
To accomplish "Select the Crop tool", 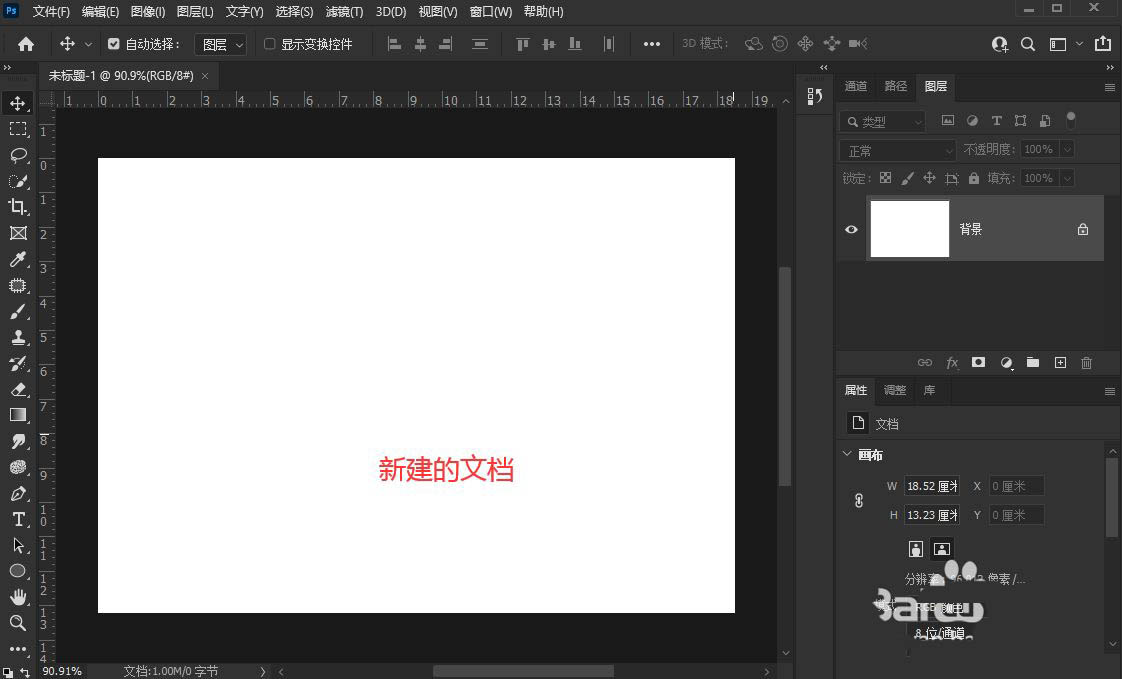I will [x=17, y=207].
